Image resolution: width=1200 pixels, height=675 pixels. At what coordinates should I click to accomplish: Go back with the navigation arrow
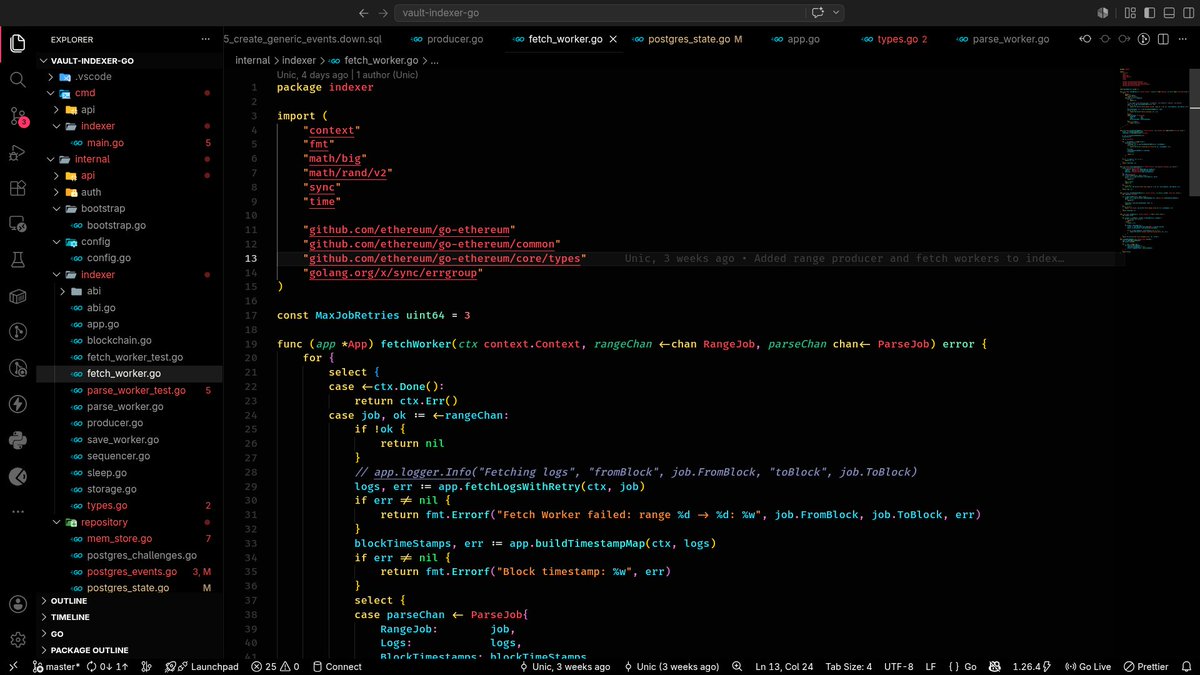click(364, 13)
